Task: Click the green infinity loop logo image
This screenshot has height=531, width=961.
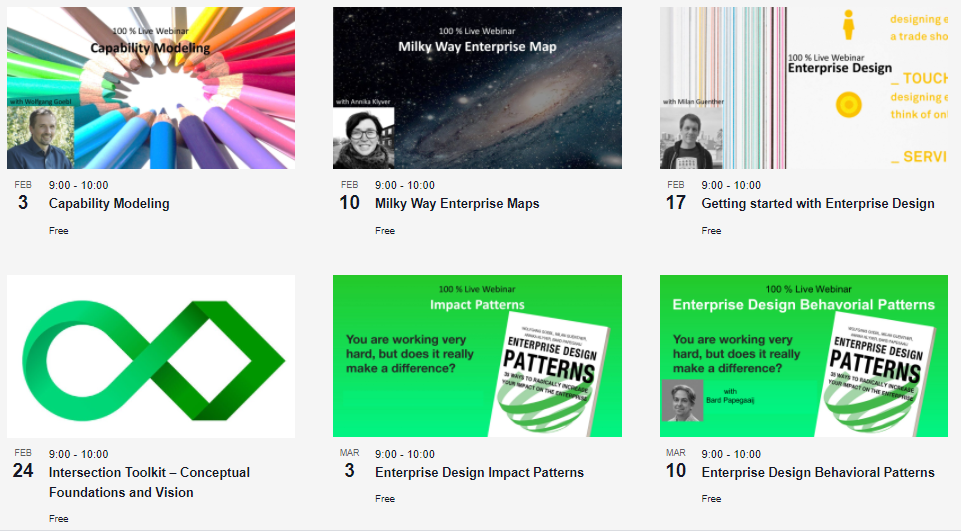Action: point(151,356)
